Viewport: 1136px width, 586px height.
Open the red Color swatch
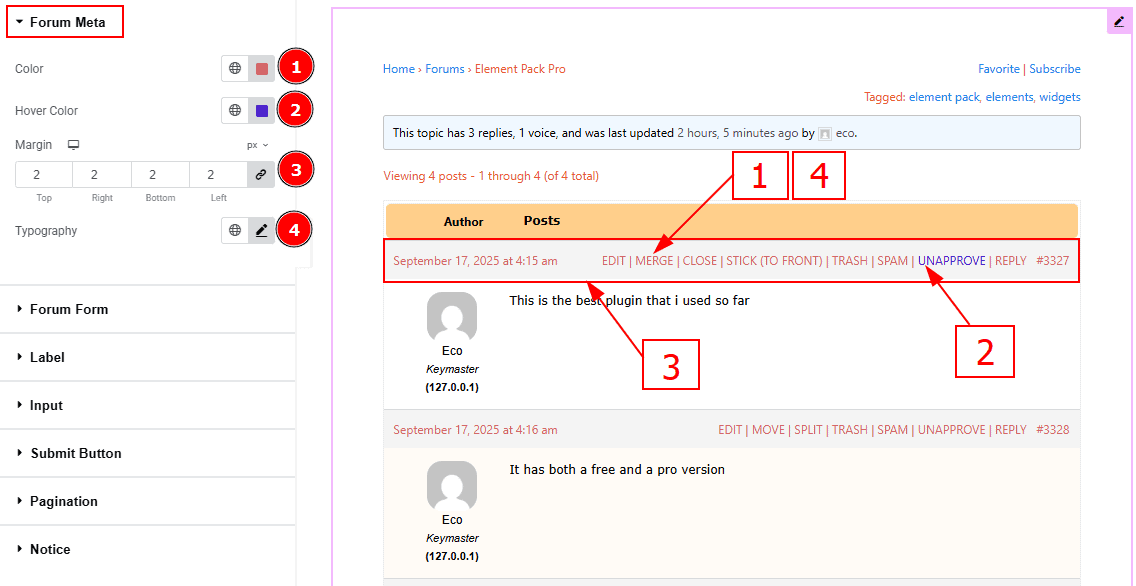pyautogui.click(x=262, y=69)
